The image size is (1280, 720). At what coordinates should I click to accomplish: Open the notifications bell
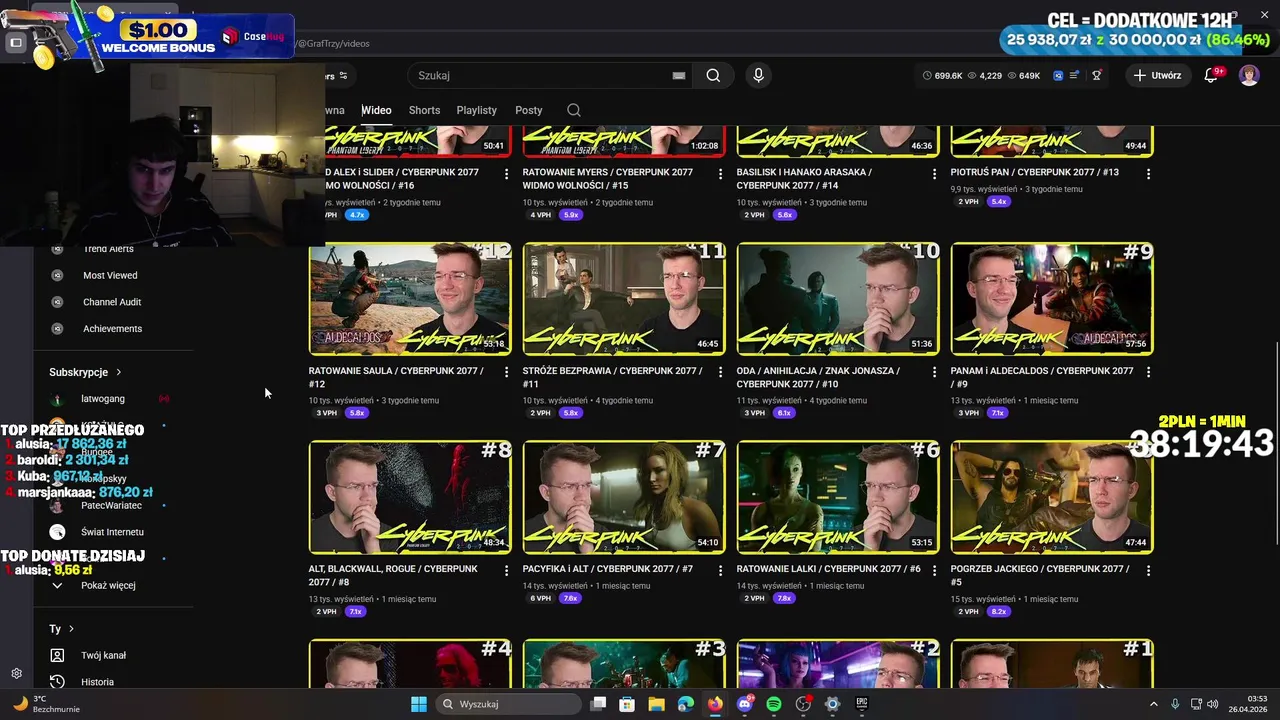point(1211,75)
